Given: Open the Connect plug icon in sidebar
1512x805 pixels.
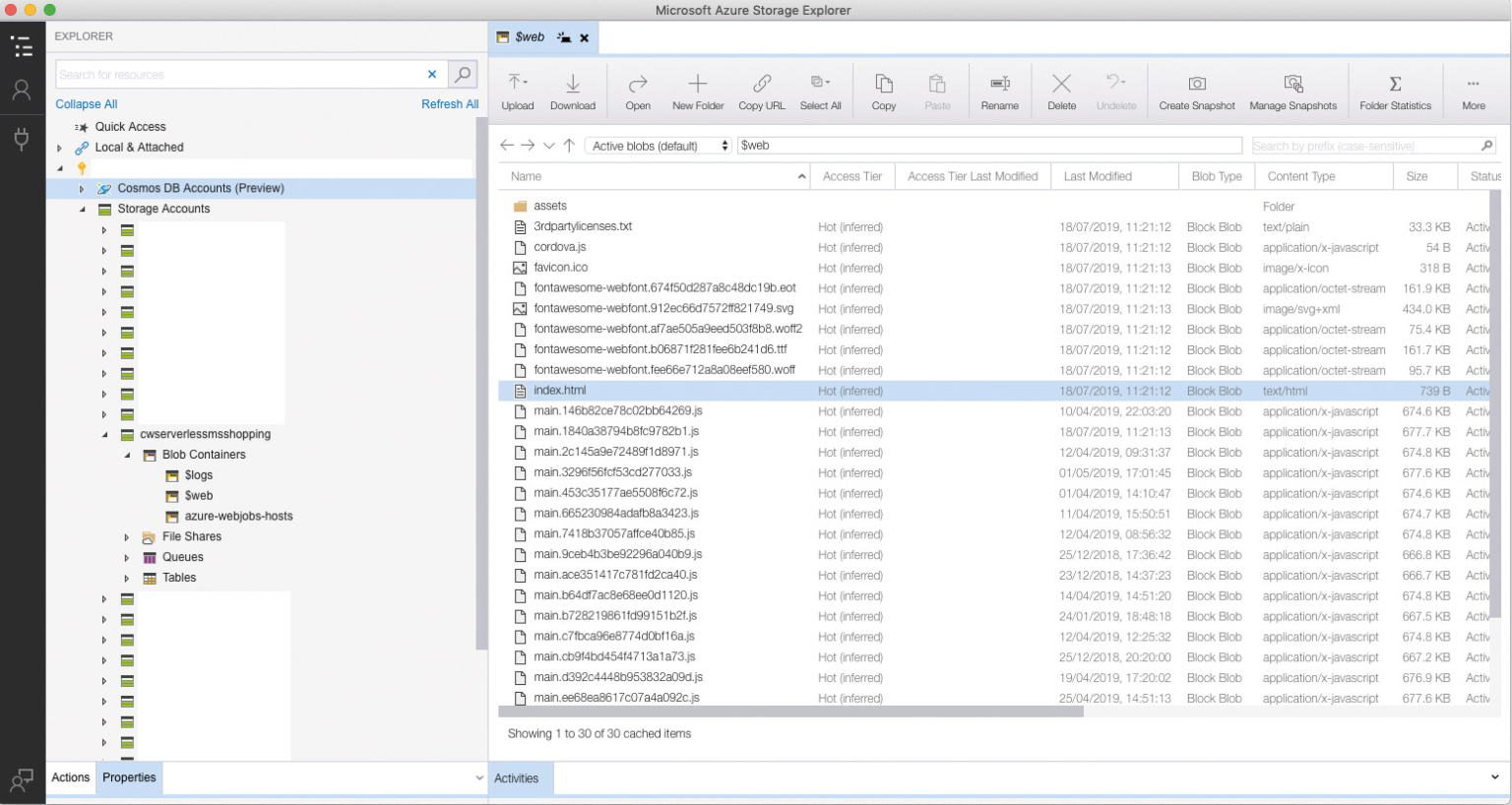Looking at the screenshot, I should tap(22, 138).
